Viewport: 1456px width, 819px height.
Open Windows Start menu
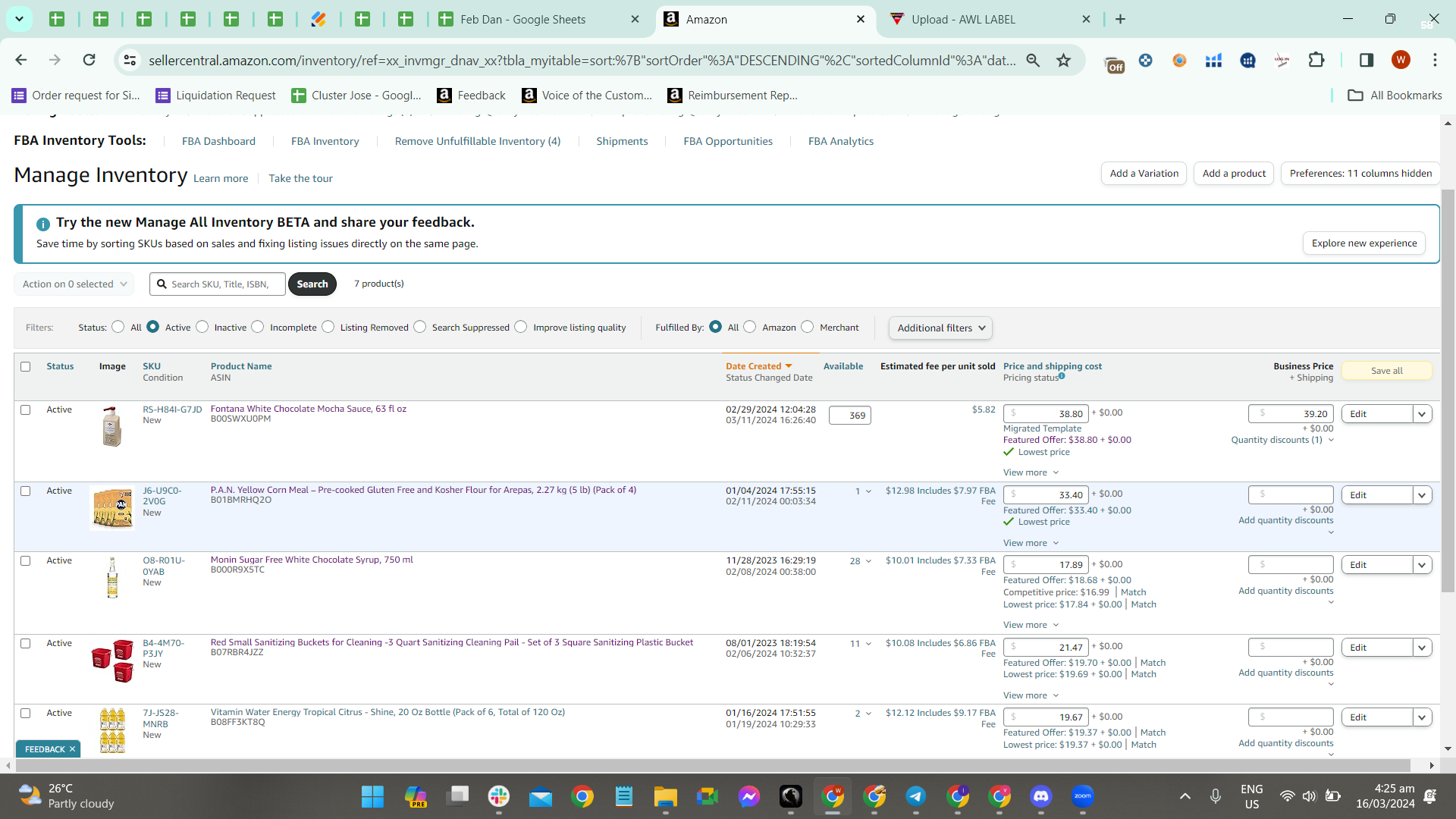[372, 796]
